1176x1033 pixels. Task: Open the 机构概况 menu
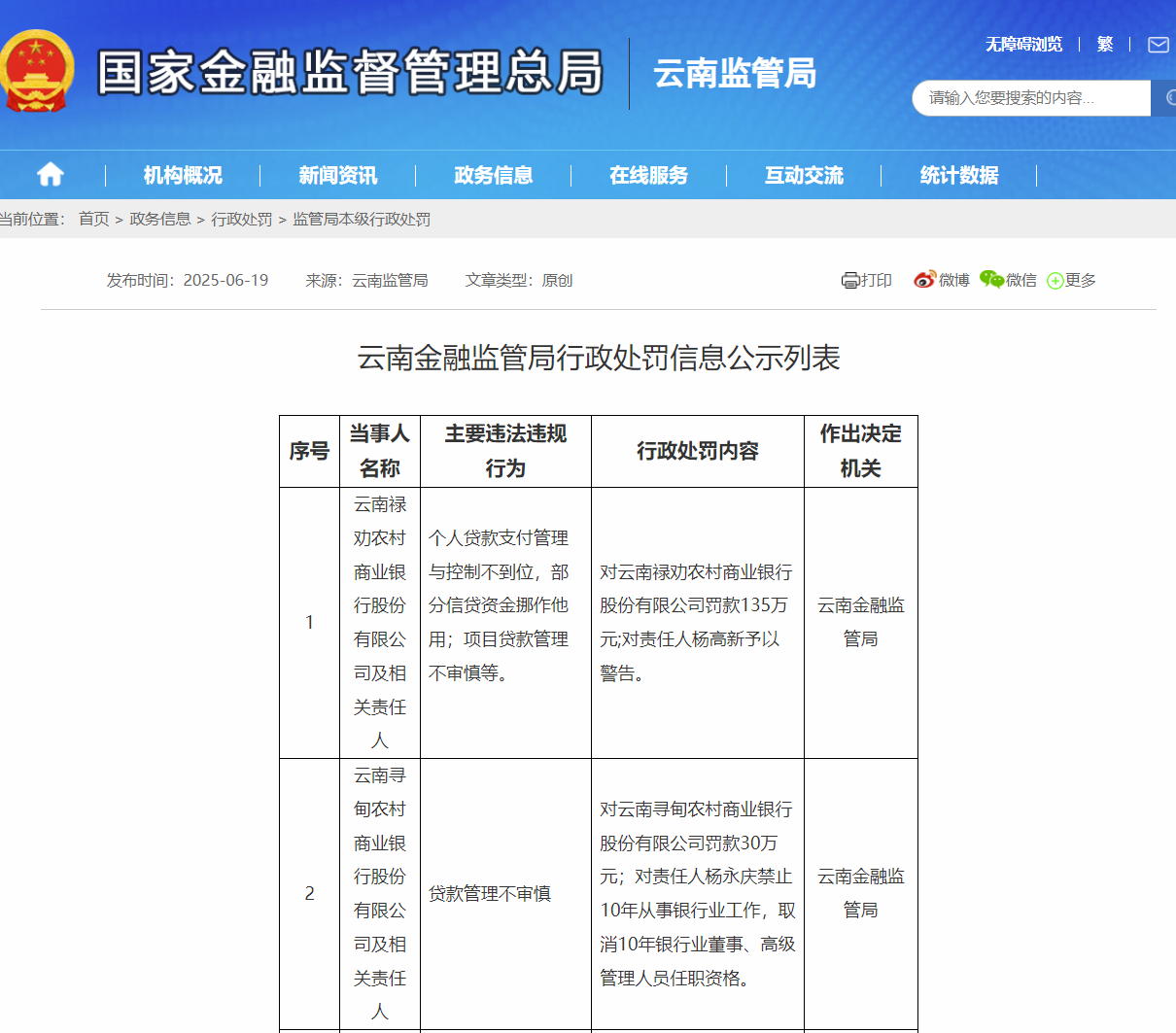tap(183, 175)
